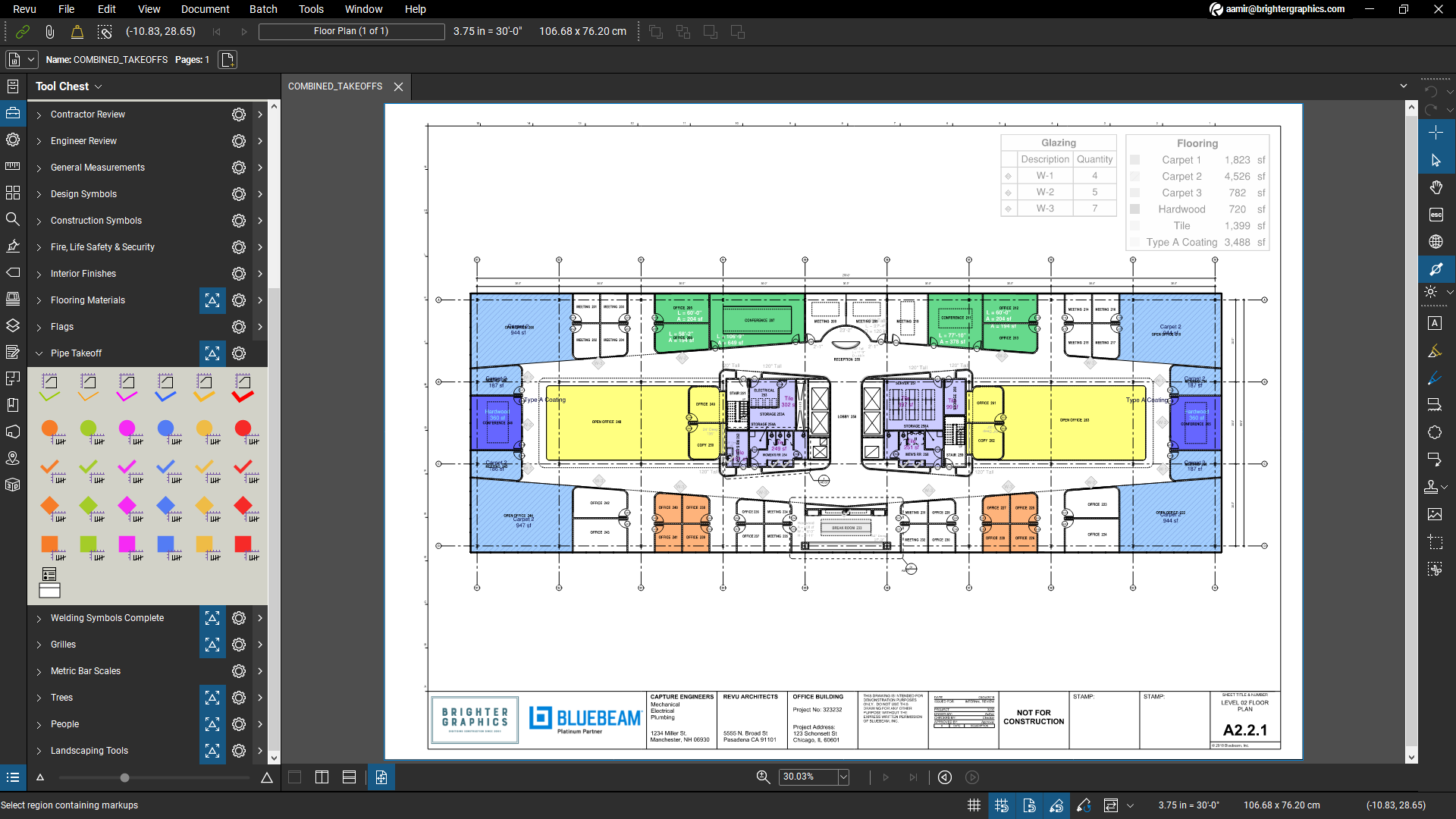Expand the Contractor Review section

(x=38, y=114)
